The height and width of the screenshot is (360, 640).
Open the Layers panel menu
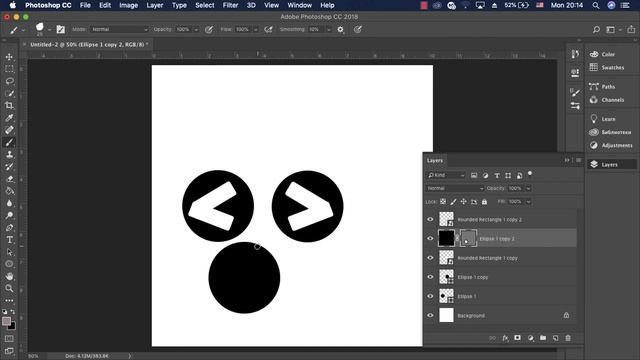(x=578, y=160)
